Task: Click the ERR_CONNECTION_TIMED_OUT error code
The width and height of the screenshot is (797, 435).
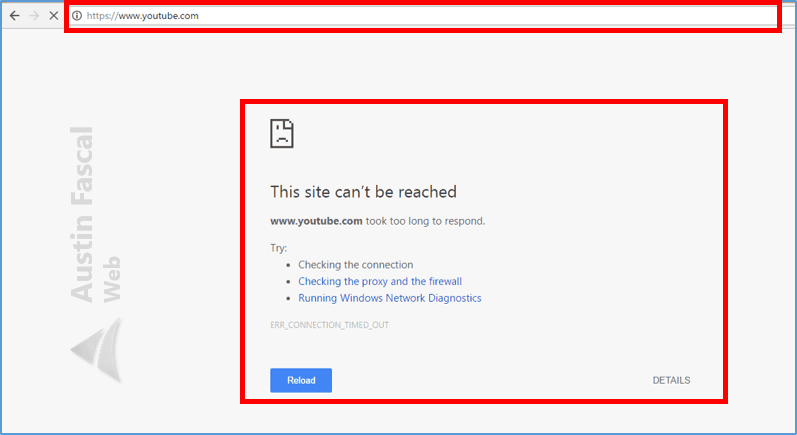Action: [x=329, y=325]
